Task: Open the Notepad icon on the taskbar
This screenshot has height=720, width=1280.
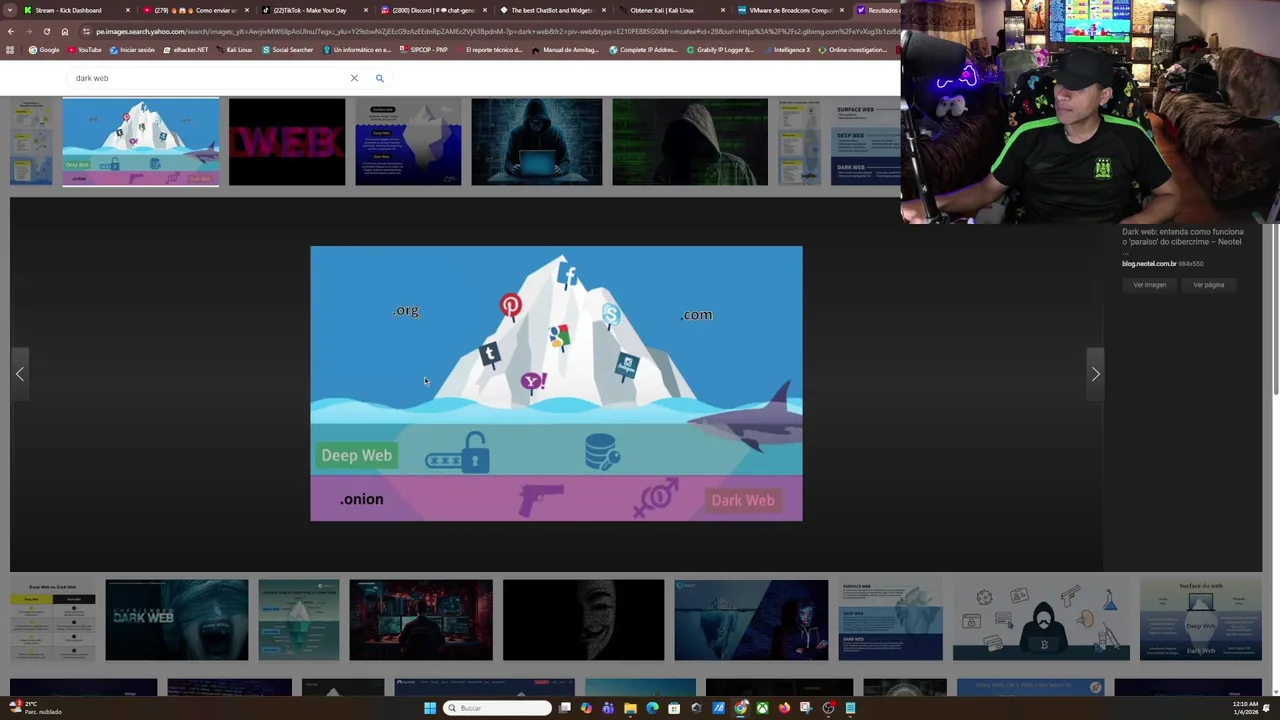Action: pos(850,708)
